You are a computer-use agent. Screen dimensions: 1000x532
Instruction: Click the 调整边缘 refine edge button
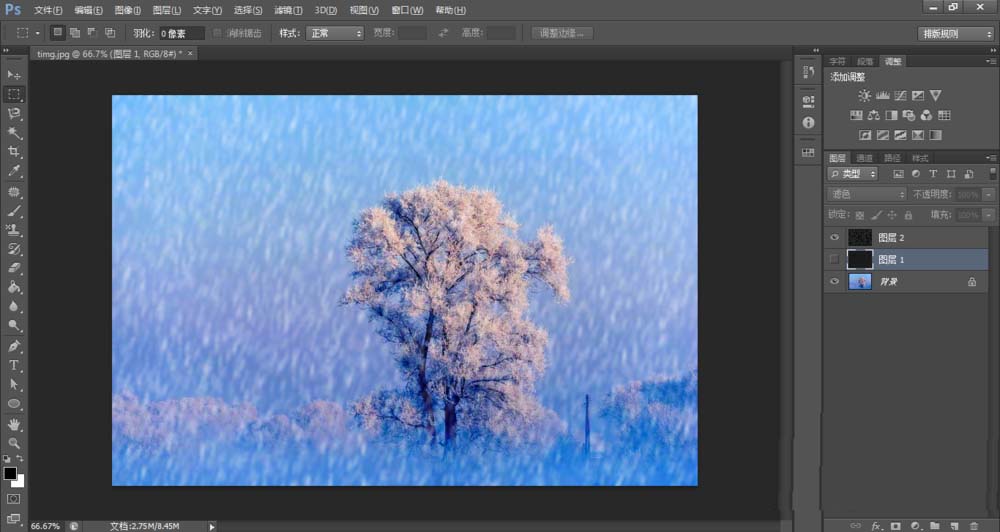click(562, 33)
